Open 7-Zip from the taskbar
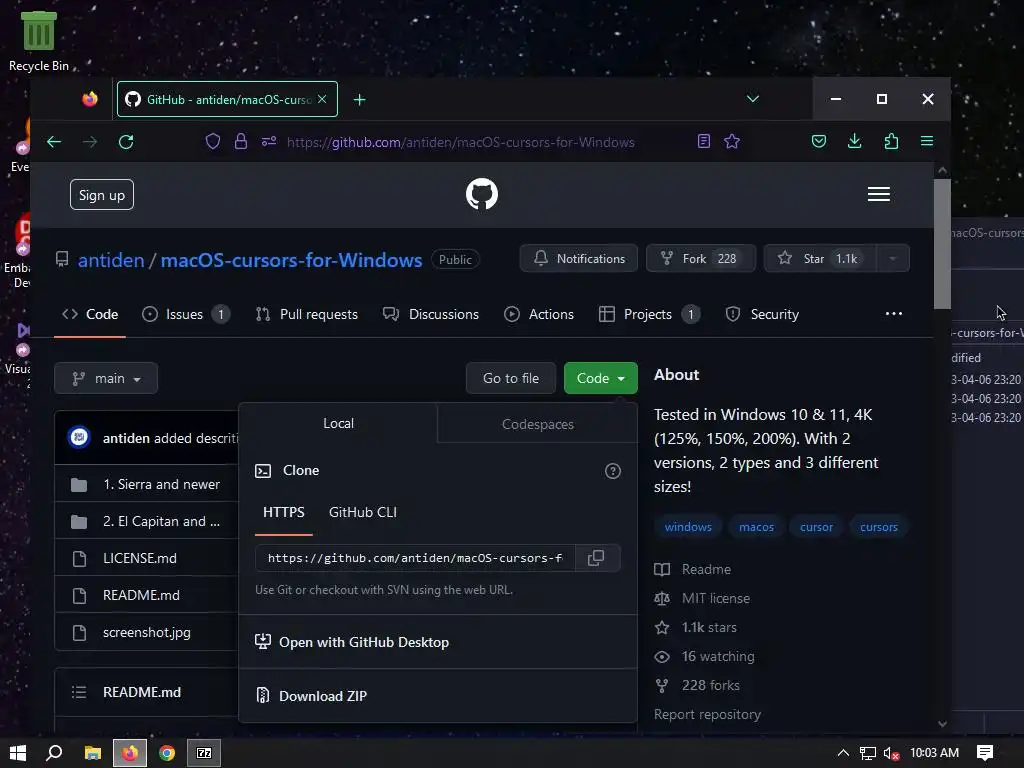Screen dimensions: 1024x768 click(x=204, y=753)
